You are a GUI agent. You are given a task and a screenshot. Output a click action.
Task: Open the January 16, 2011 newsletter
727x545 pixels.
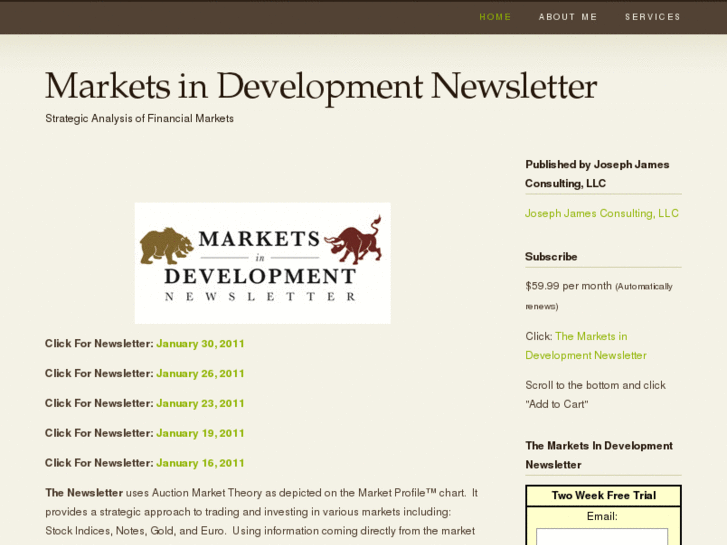click(x=200, y=463)
